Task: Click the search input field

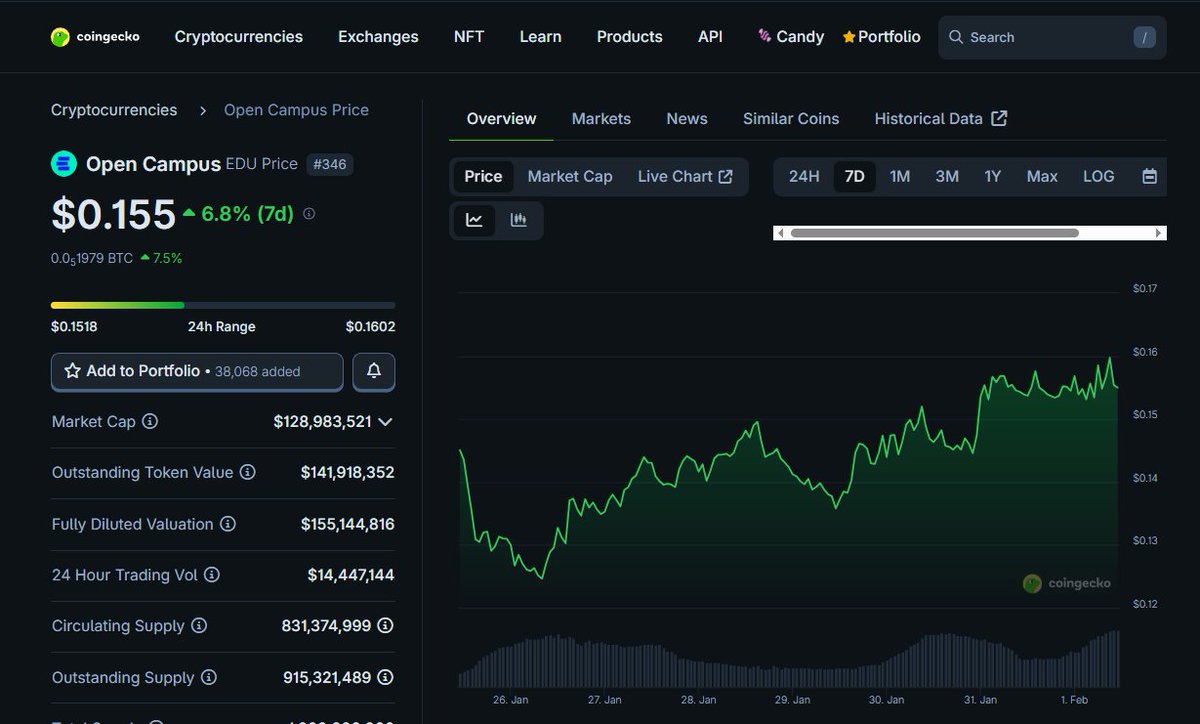Action: pyautogui.click(x=1052, y=37)
